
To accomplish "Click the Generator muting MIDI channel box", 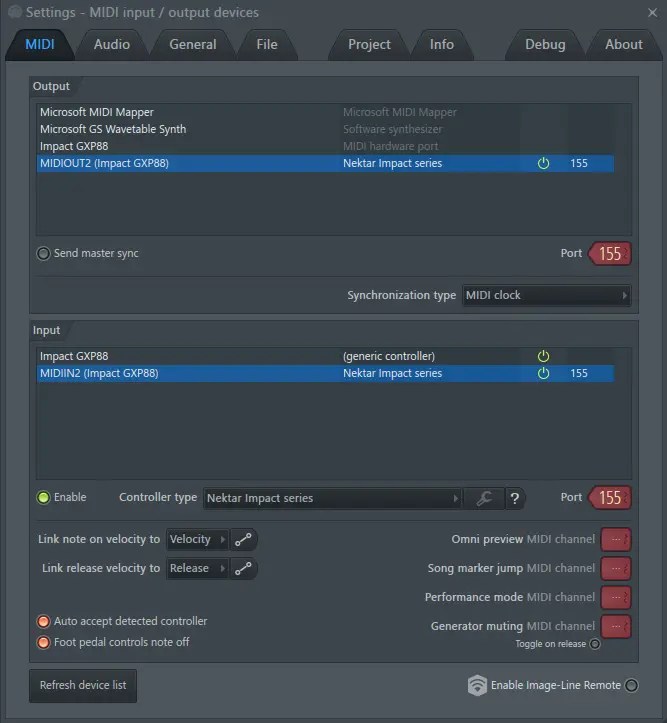I will click(x=616, y=627).
